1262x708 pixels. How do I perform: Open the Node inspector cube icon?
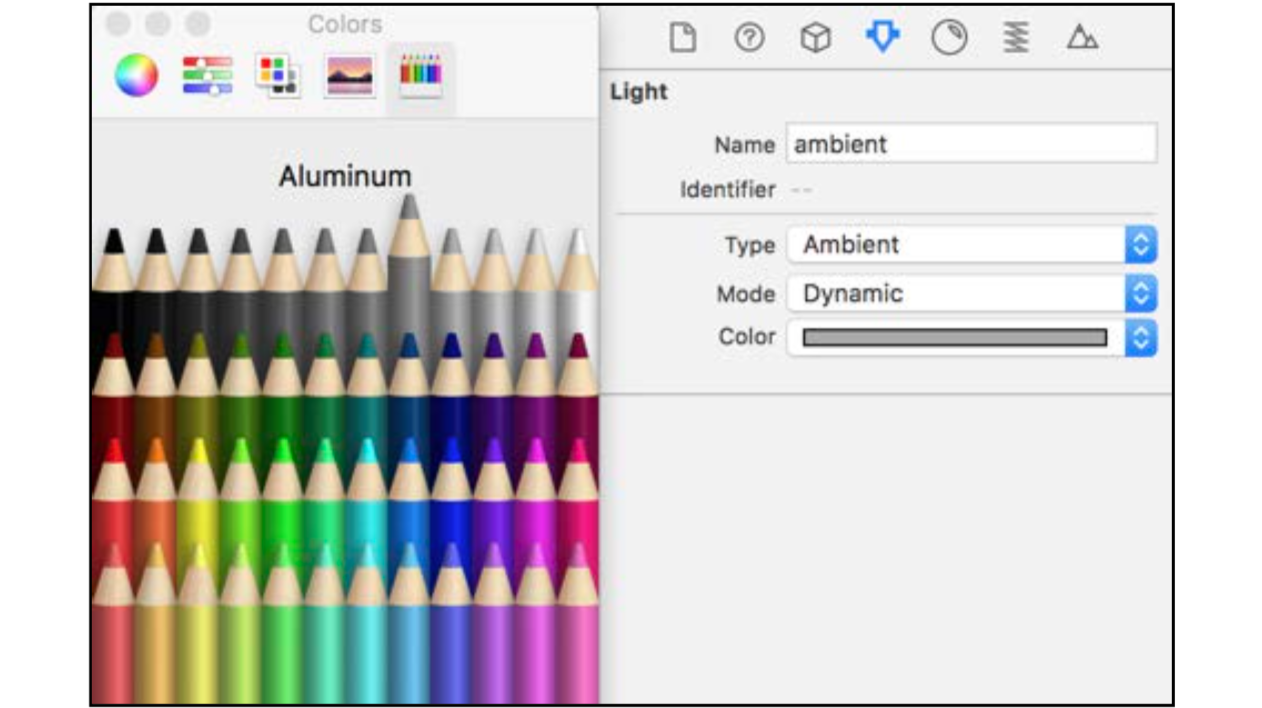[x=816, y=38]
